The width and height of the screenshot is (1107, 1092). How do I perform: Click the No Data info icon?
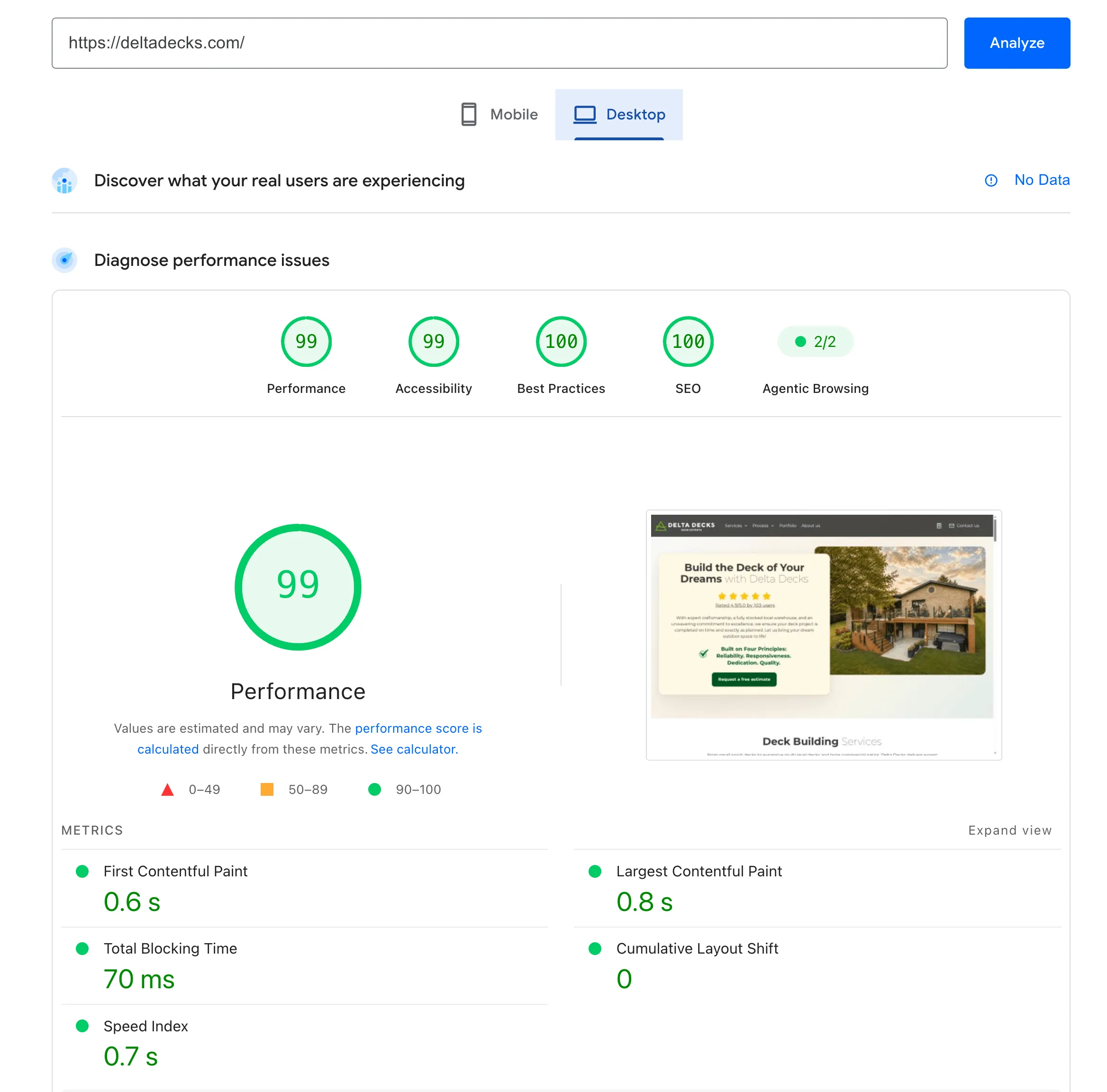pos(991,181)
